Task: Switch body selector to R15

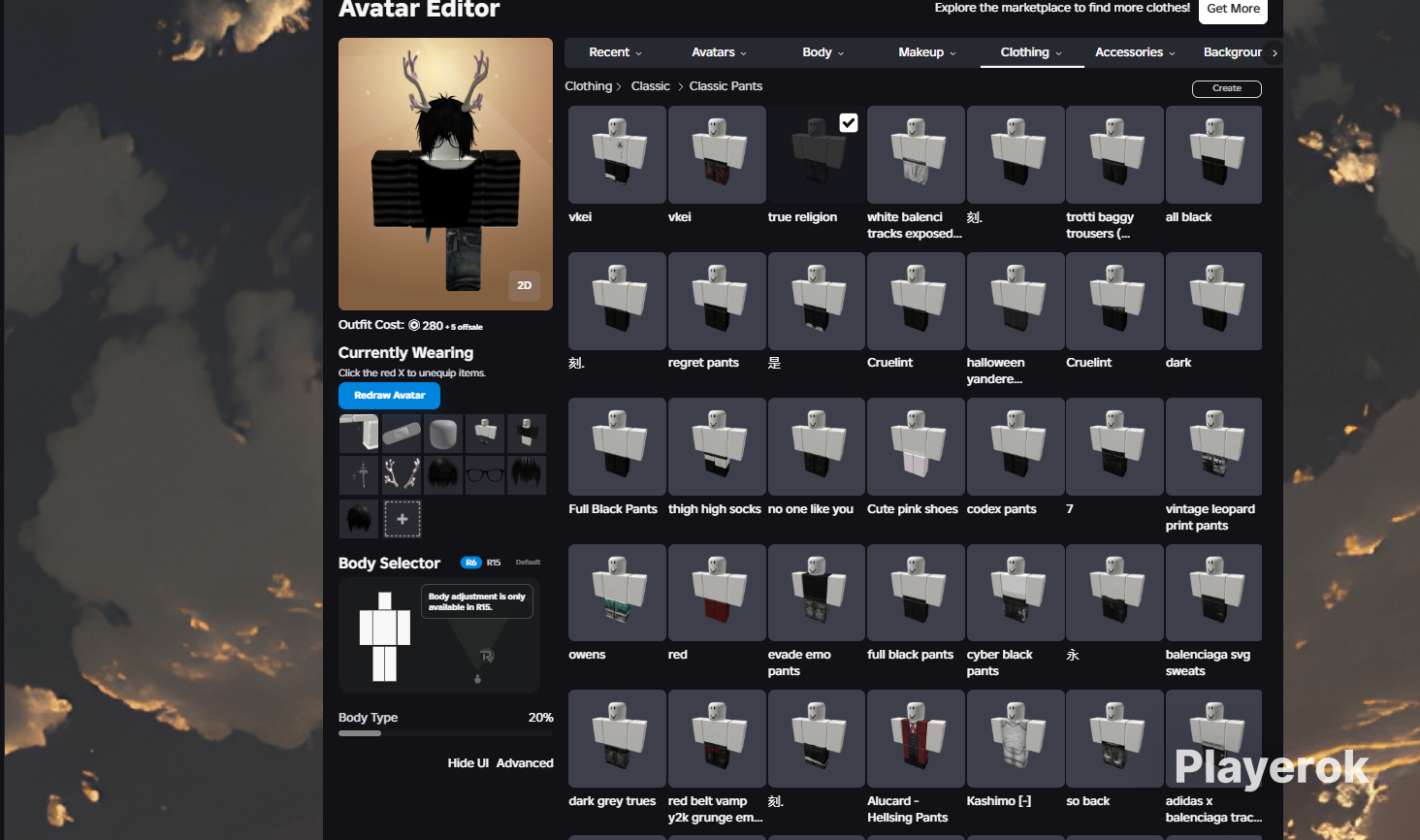Action: point(494,563)
